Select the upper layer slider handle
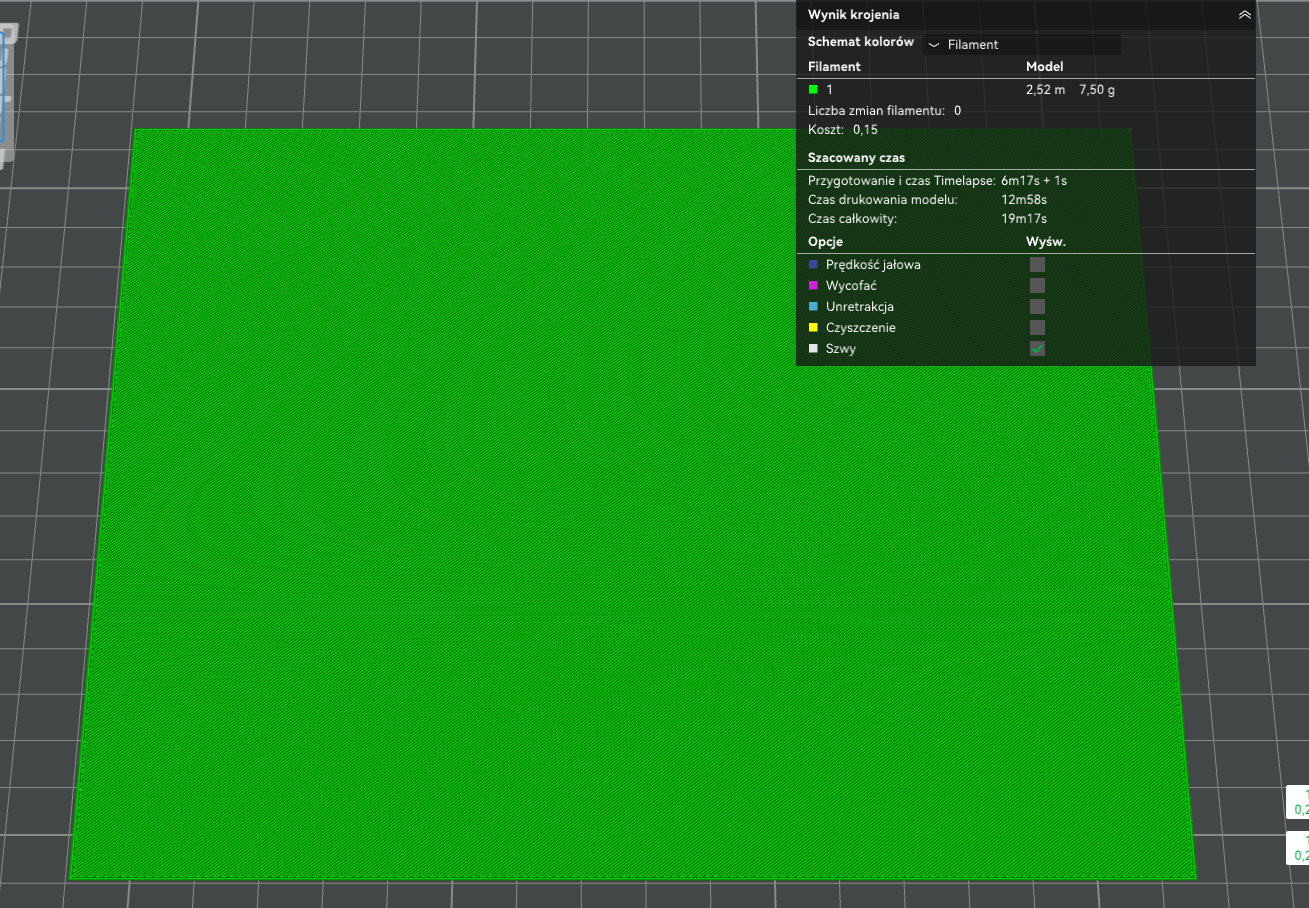1309x908 pixels. pyautogui.click(x=1297, y=803)
